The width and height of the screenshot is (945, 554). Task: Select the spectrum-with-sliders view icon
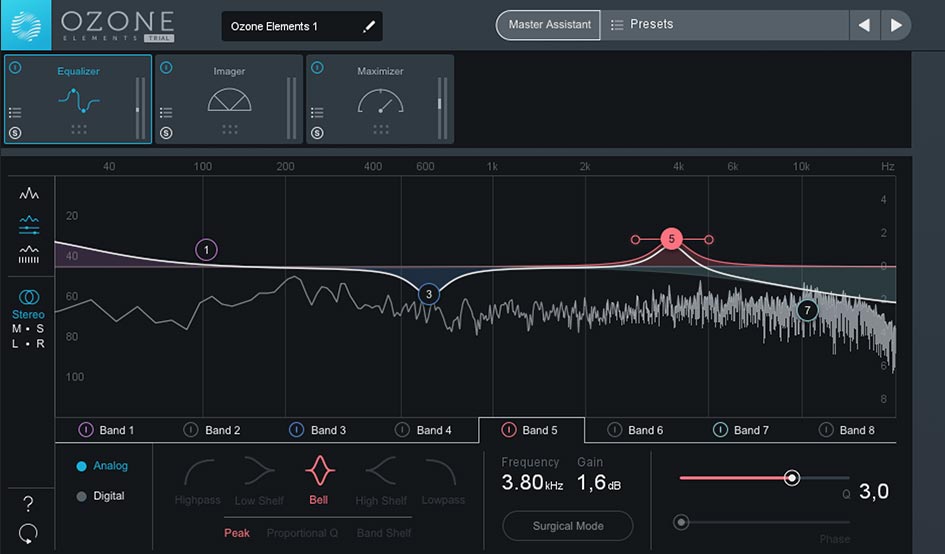(29, 225)
